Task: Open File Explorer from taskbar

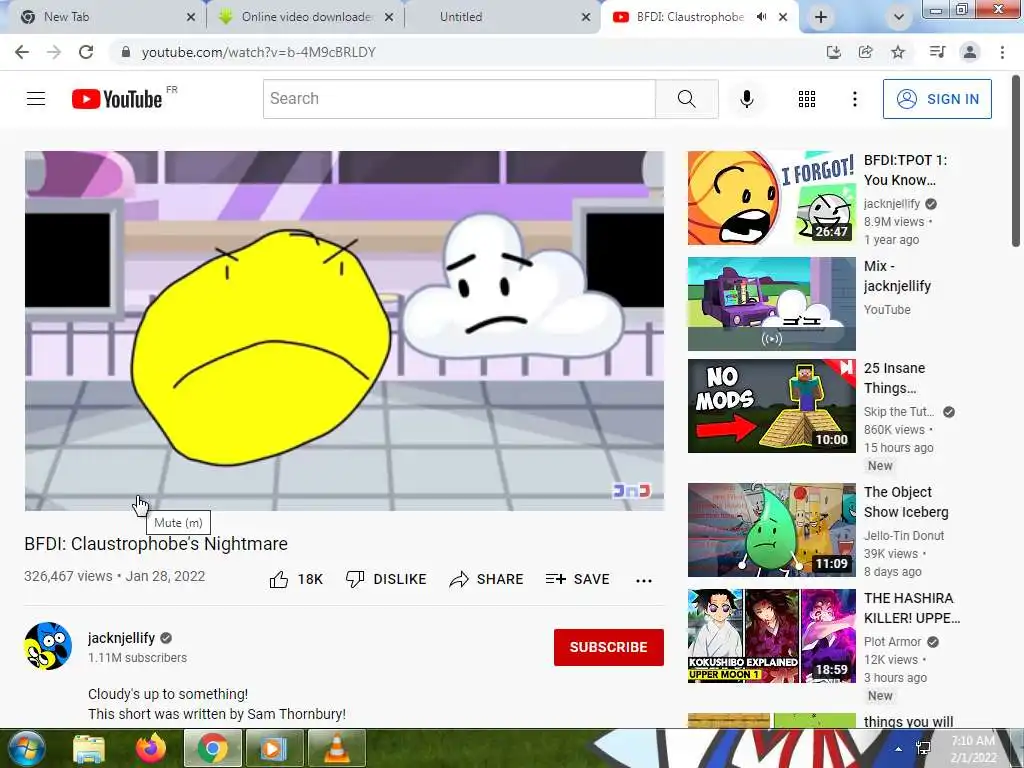Action: coord(89,748)
